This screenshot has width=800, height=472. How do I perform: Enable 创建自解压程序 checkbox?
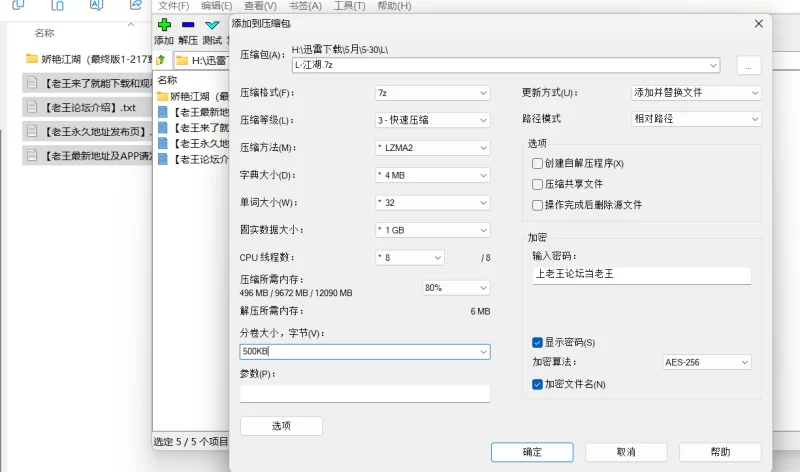coord(537,163)
